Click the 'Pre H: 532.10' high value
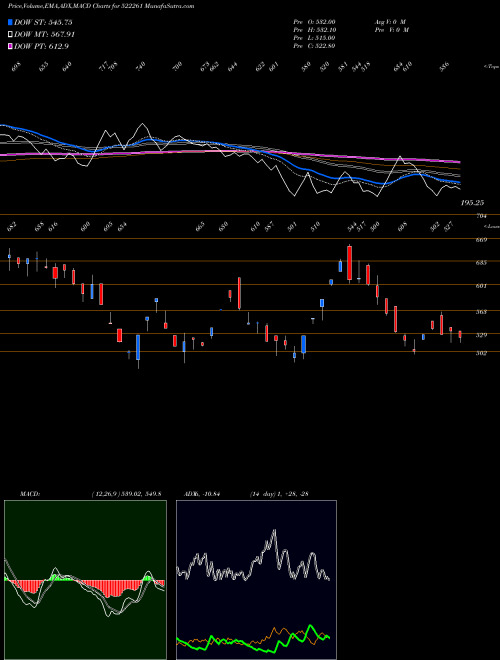The image size is (500, 660). [x=314, y=30]
